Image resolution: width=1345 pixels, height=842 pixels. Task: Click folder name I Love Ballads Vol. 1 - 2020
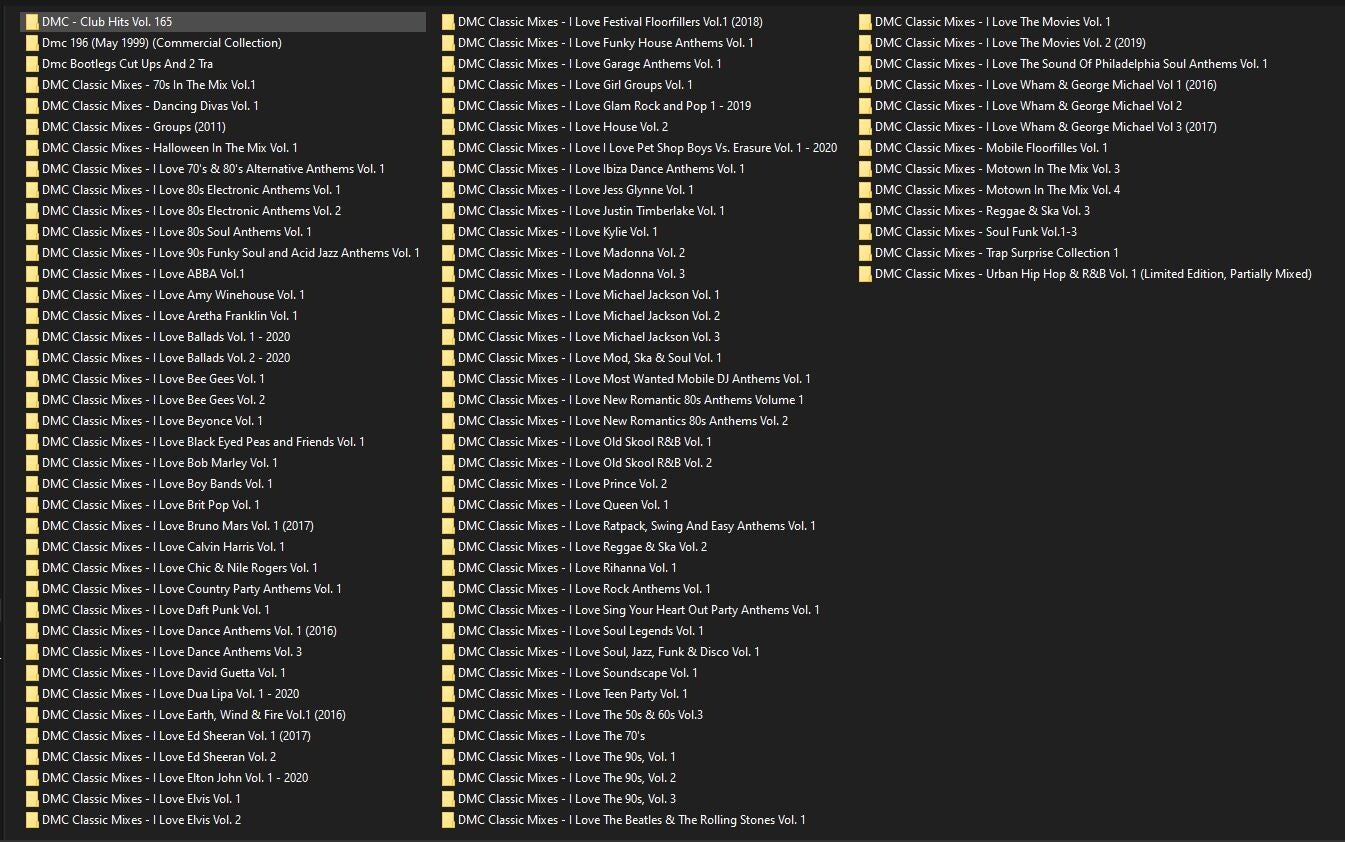[x=166, y=337]
